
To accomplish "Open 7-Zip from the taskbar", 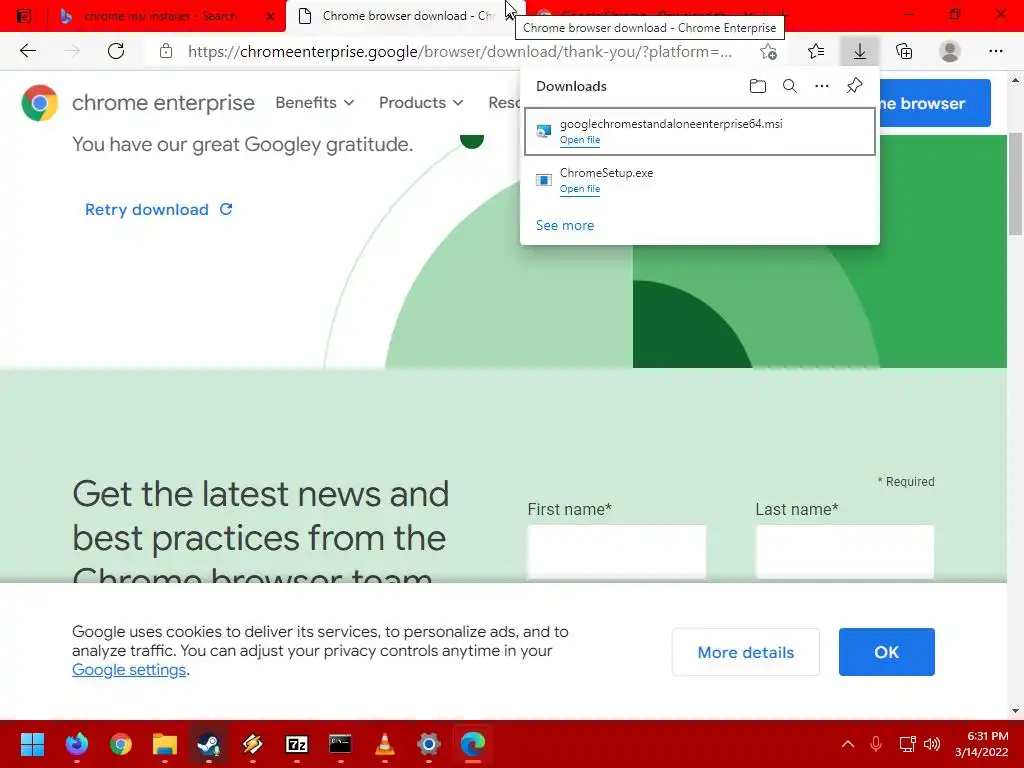I will click(296, 744).
